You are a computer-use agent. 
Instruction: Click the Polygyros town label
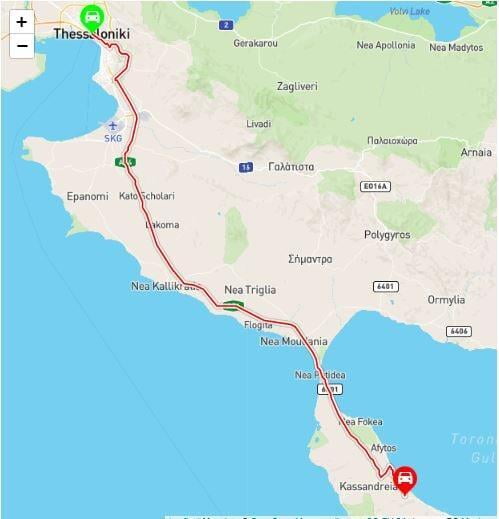pos(387,235)
